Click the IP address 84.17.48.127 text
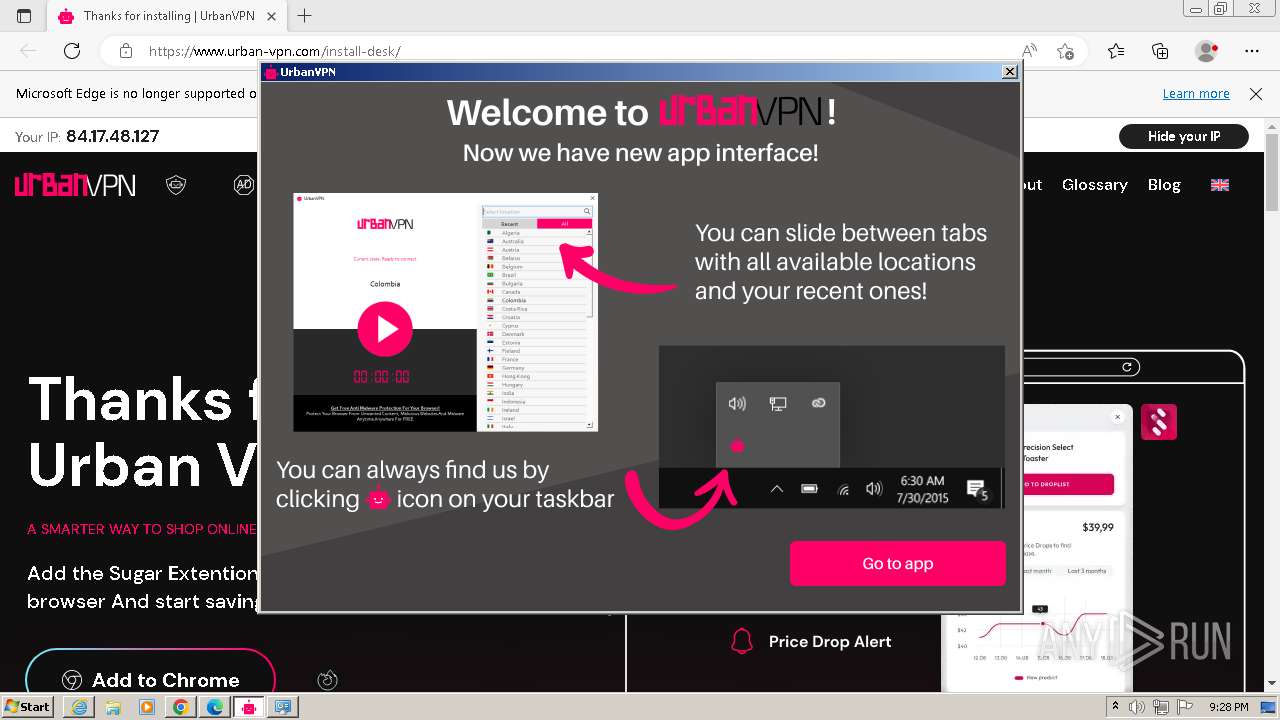Screen dimensions: 1280x720 112,137
